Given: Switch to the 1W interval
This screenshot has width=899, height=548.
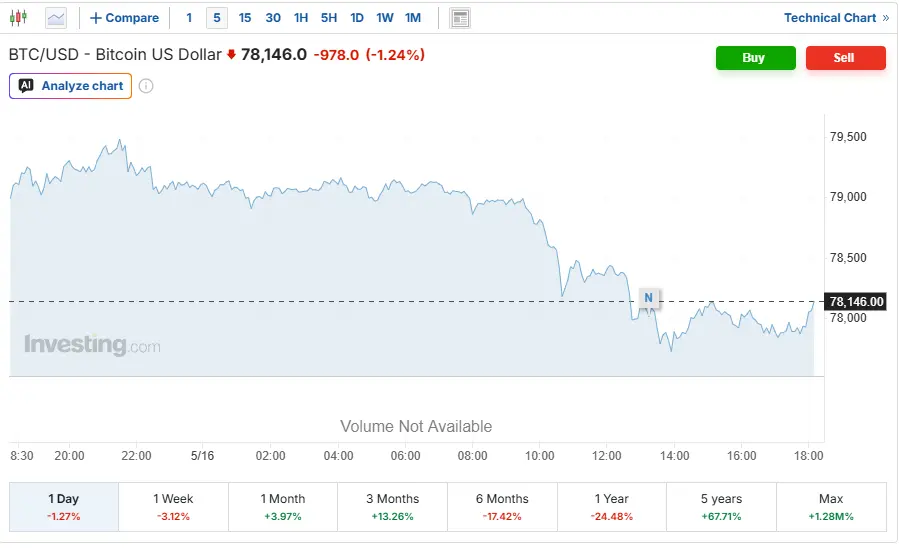Looking at the screenshot, I should pyautogui.click(x=385, y=18).
